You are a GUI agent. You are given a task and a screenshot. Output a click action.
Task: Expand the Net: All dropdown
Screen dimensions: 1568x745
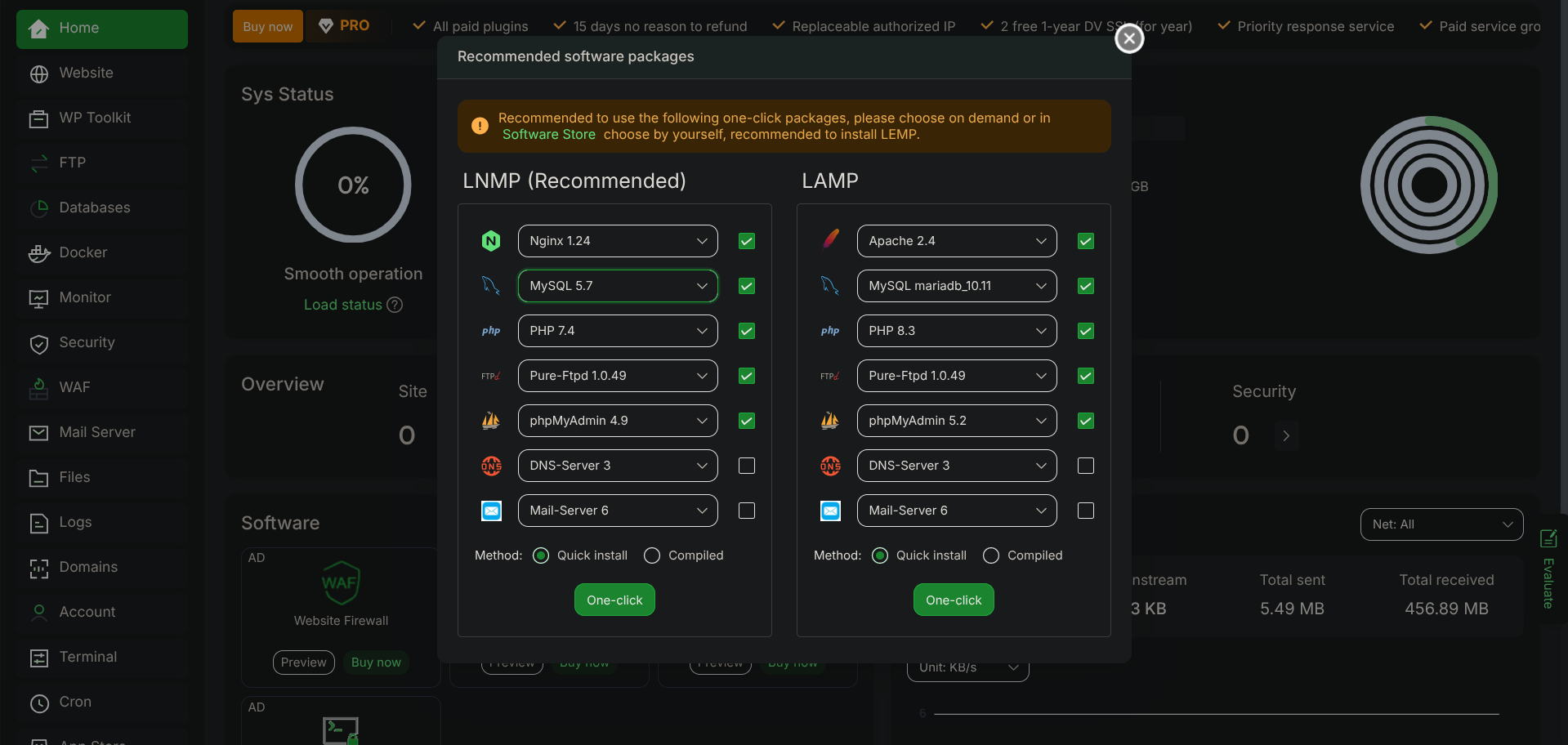tap(1441, 524)
